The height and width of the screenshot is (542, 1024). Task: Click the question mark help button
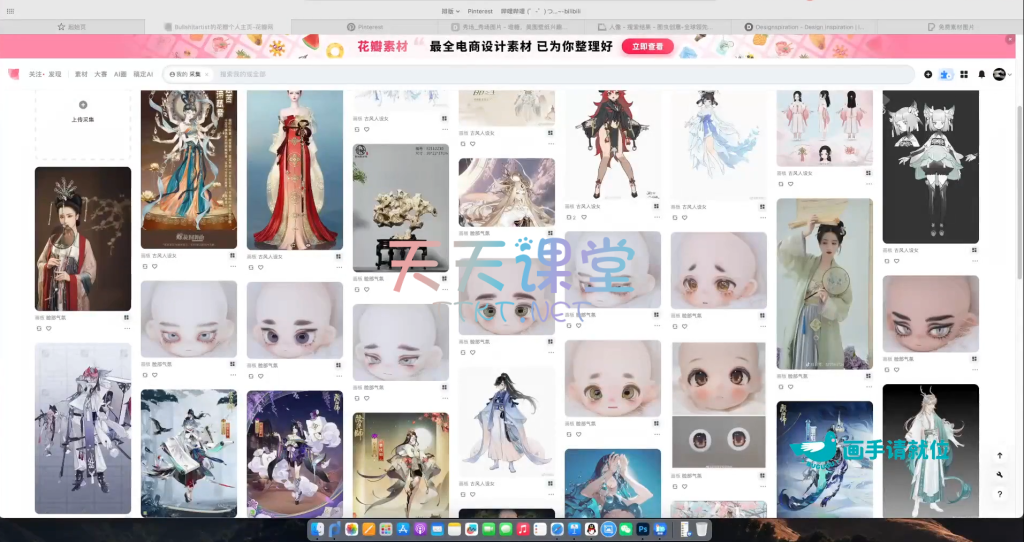[x=999, y=494]
